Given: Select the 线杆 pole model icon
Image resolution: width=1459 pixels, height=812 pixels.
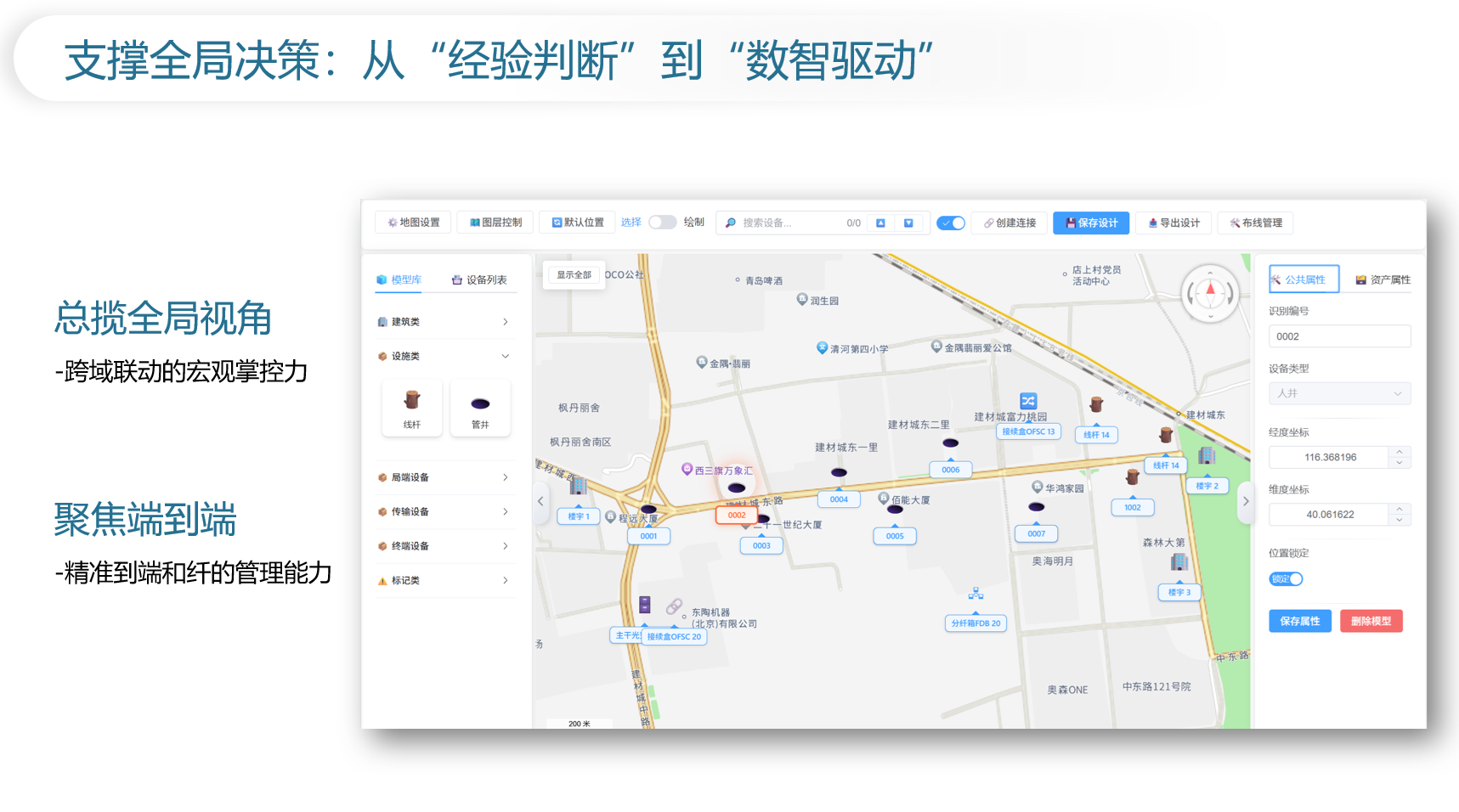Looking at the screenshot, I should (412, 401).
